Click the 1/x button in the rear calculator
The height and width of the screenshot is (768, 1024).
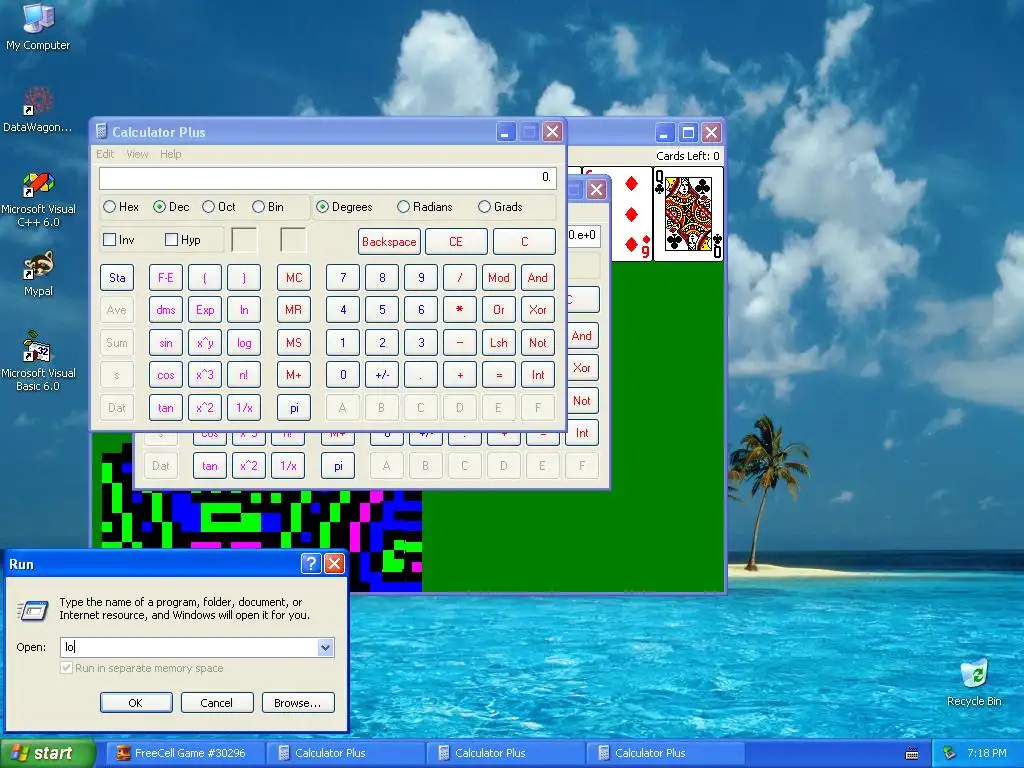tap(288, 466)
